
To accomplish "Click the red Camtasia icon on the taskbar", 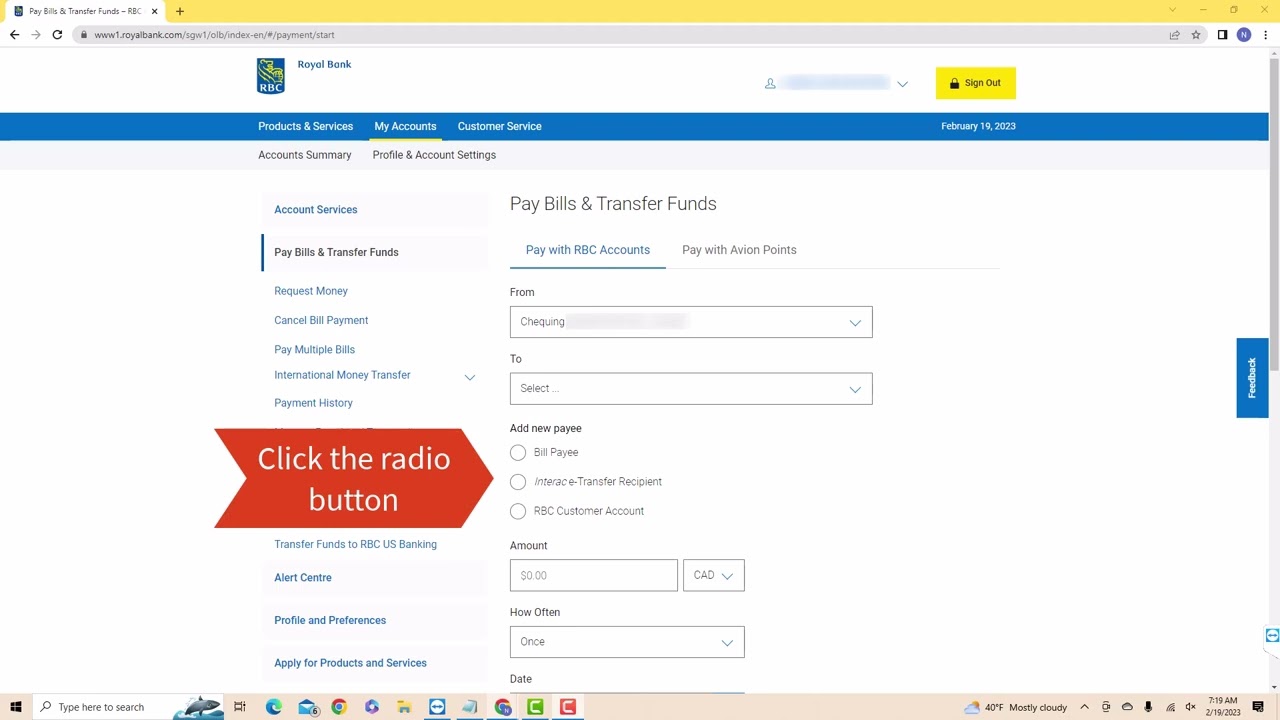I will pos(568,707).
